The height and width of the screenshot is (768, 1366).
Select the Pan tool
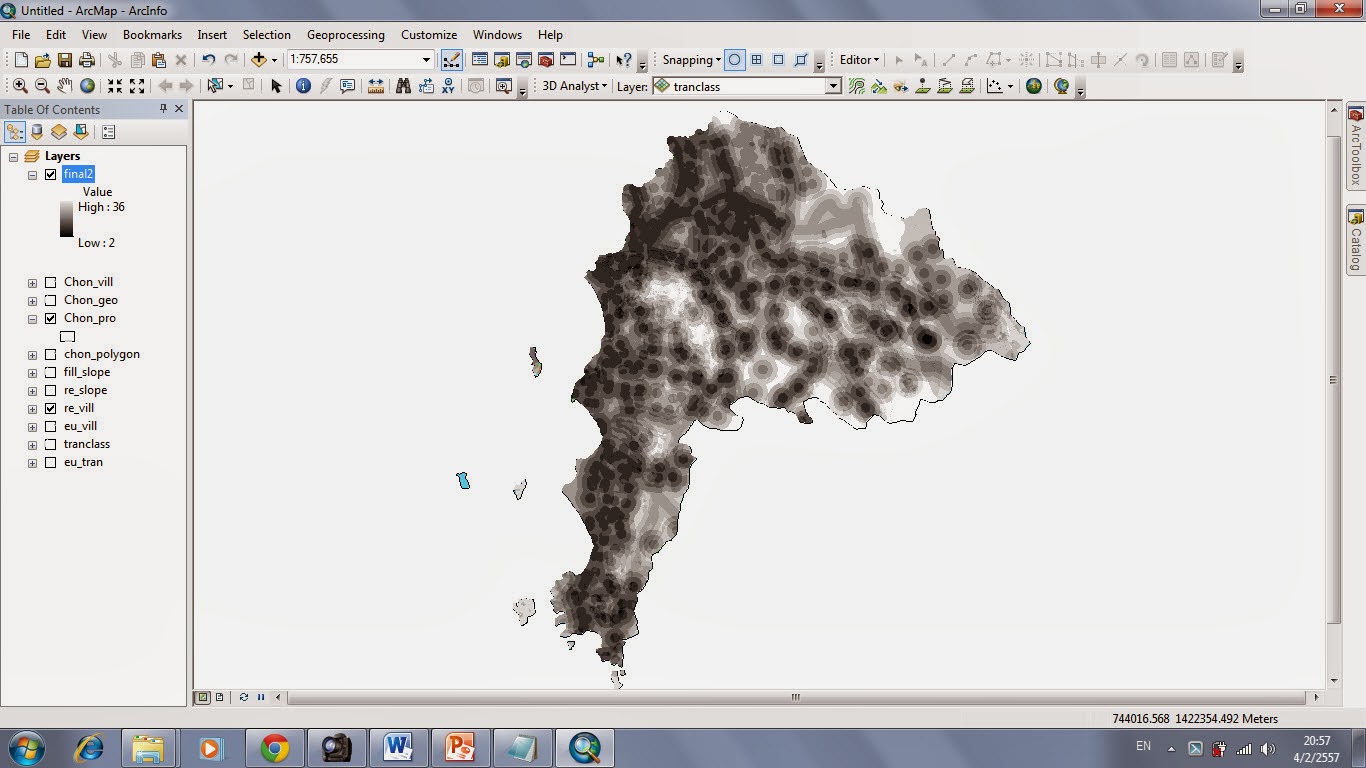pyautogui.click(x=65, y=86)
